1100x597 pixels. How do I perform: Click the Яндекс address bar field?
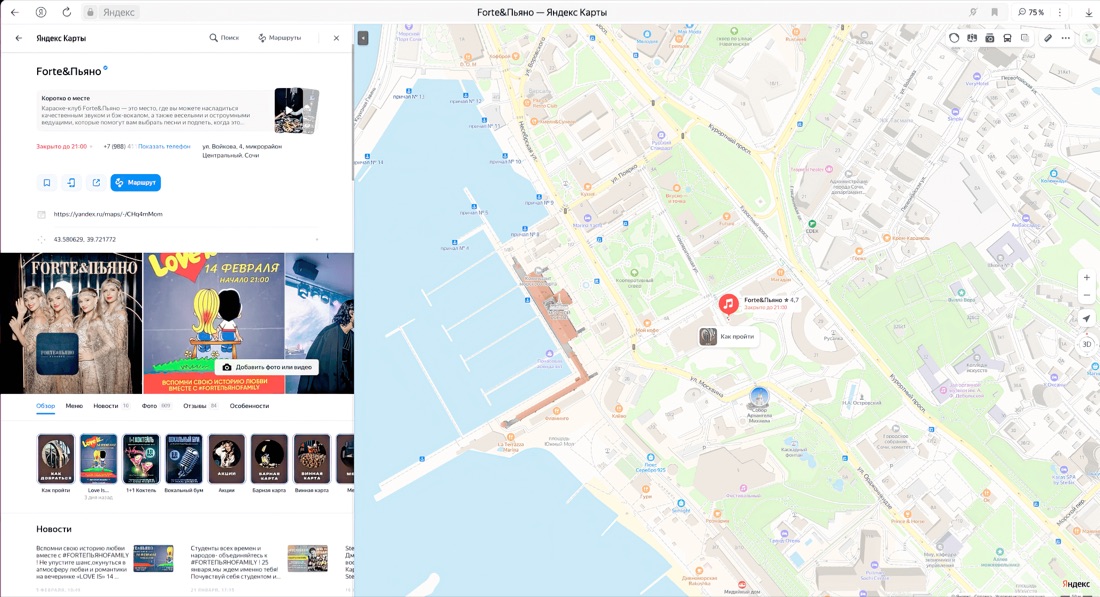click(x=118, y=13)
